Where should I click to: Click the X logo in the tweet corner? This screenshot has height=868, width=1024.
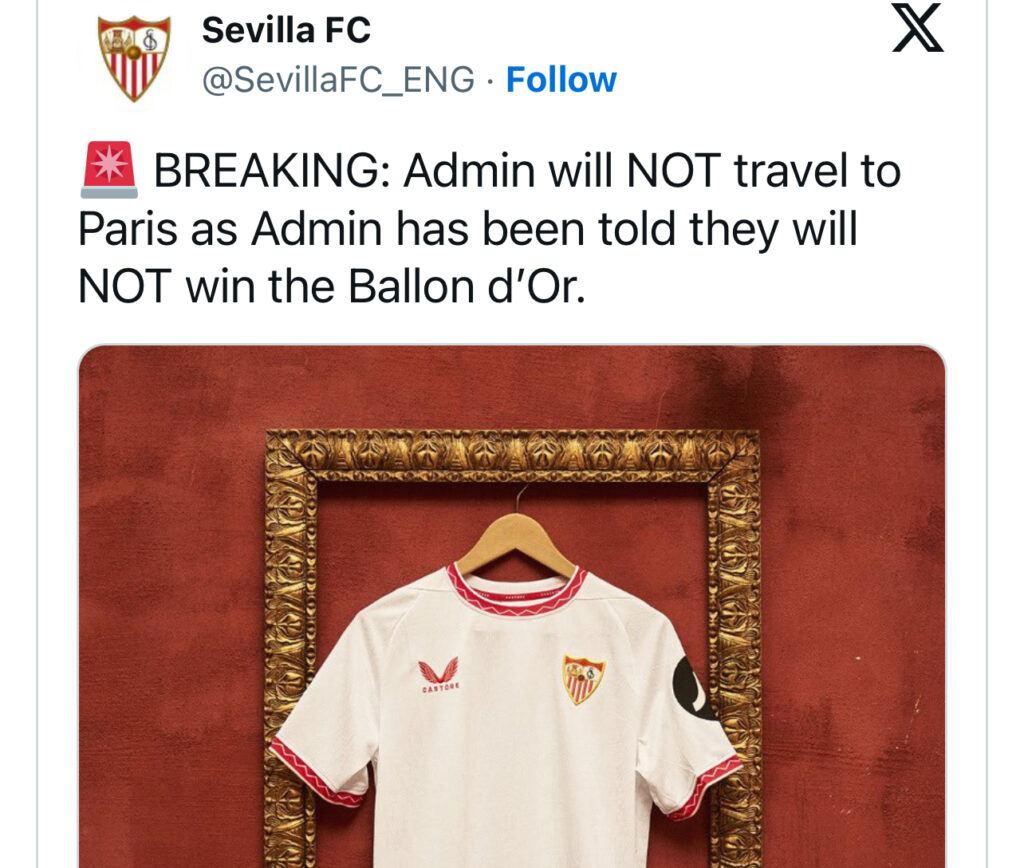pyautogui.click(x=918, y=27)
